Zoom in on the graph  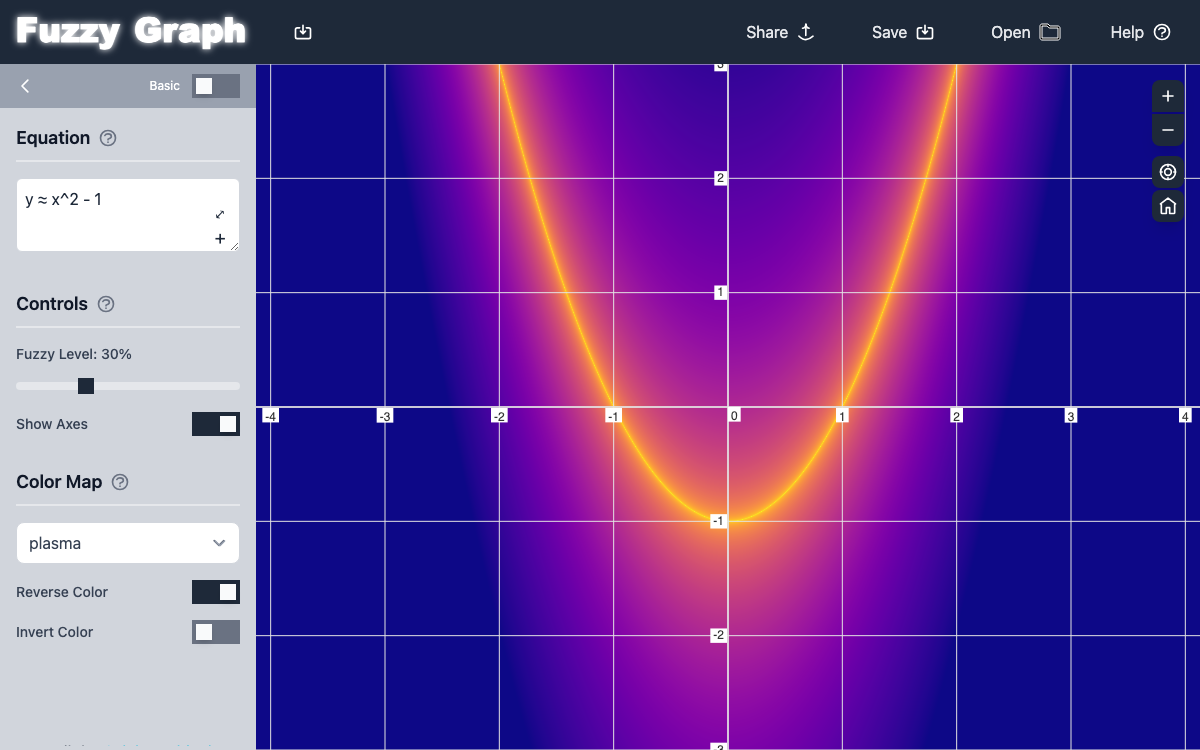pos(1168,97)
